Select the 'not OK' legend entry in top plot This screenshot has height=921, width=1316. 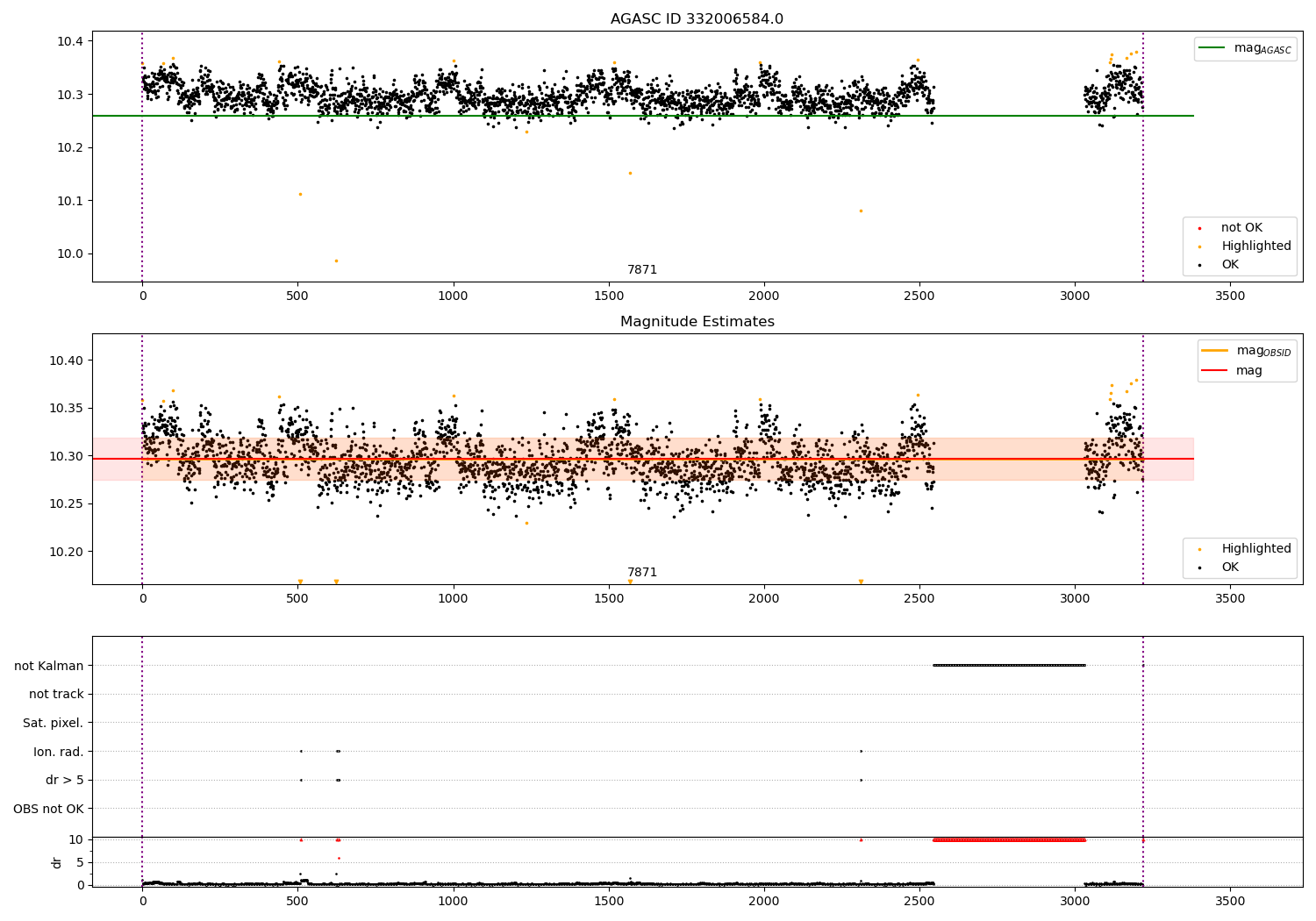[1241, 228]
